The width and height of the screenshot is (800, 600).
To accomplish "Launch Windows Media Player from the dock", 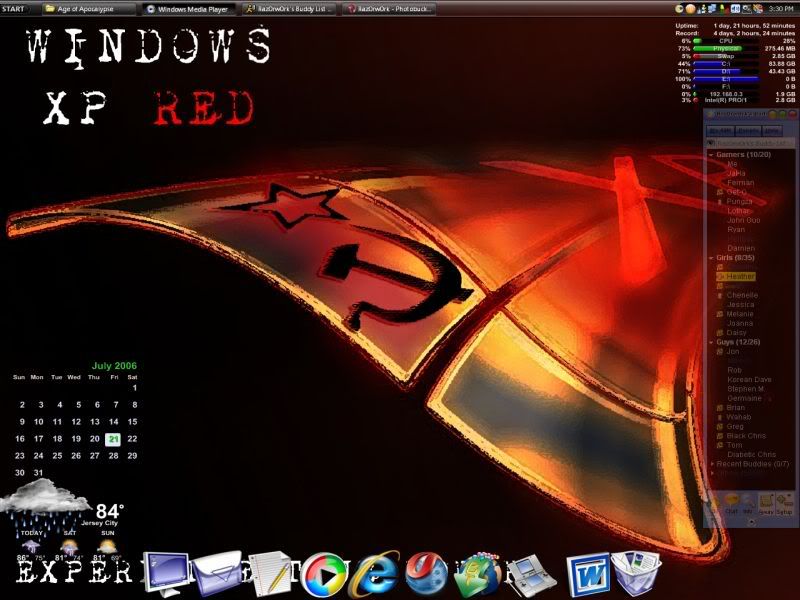I will (x=323, y=574).
